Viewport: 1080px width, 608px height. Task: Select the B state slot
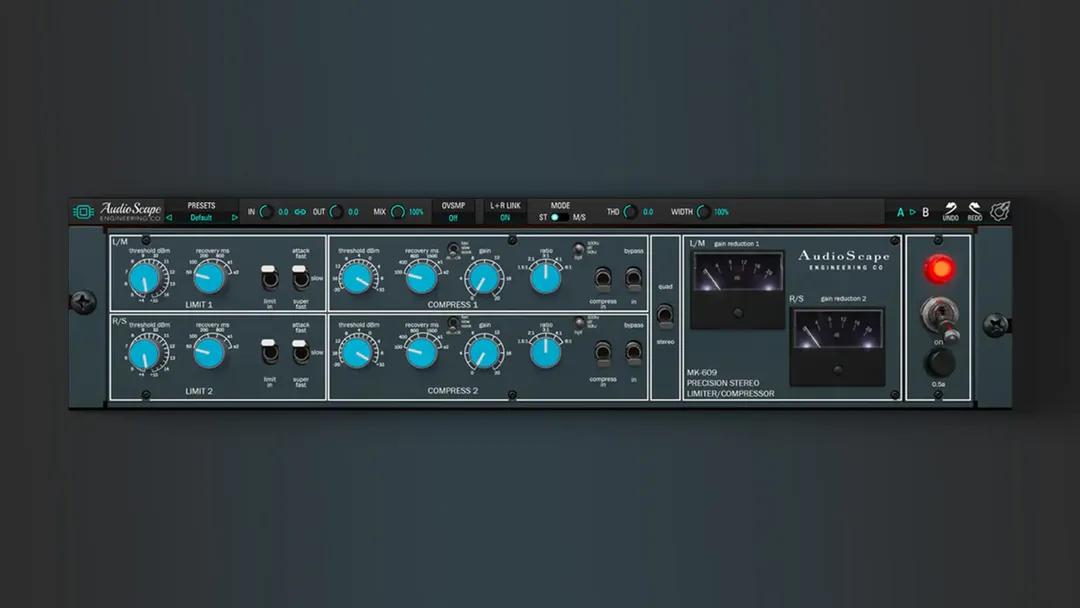pyautogui.click(x=925, y=212)
